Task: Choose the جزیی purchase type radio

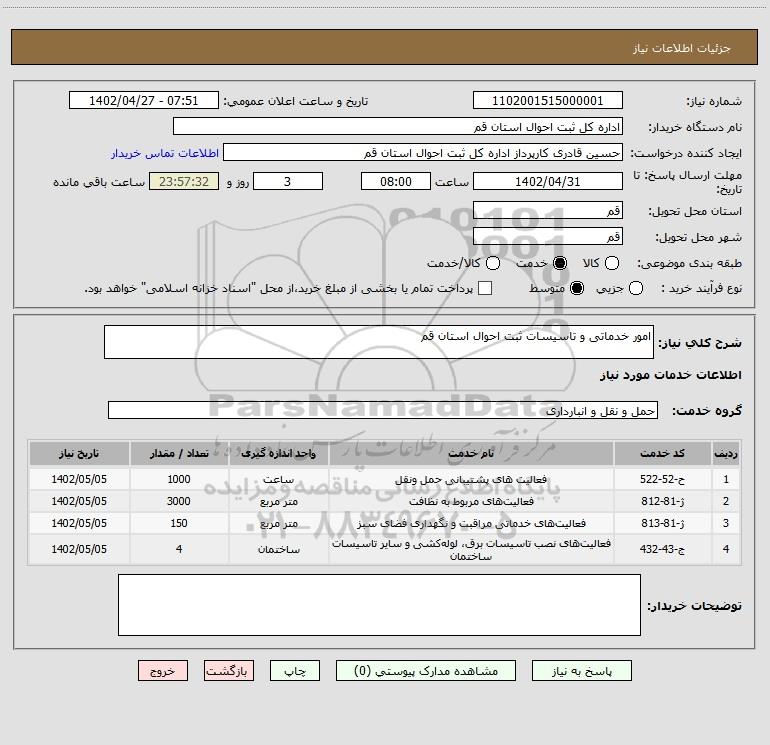Action: 635,288
